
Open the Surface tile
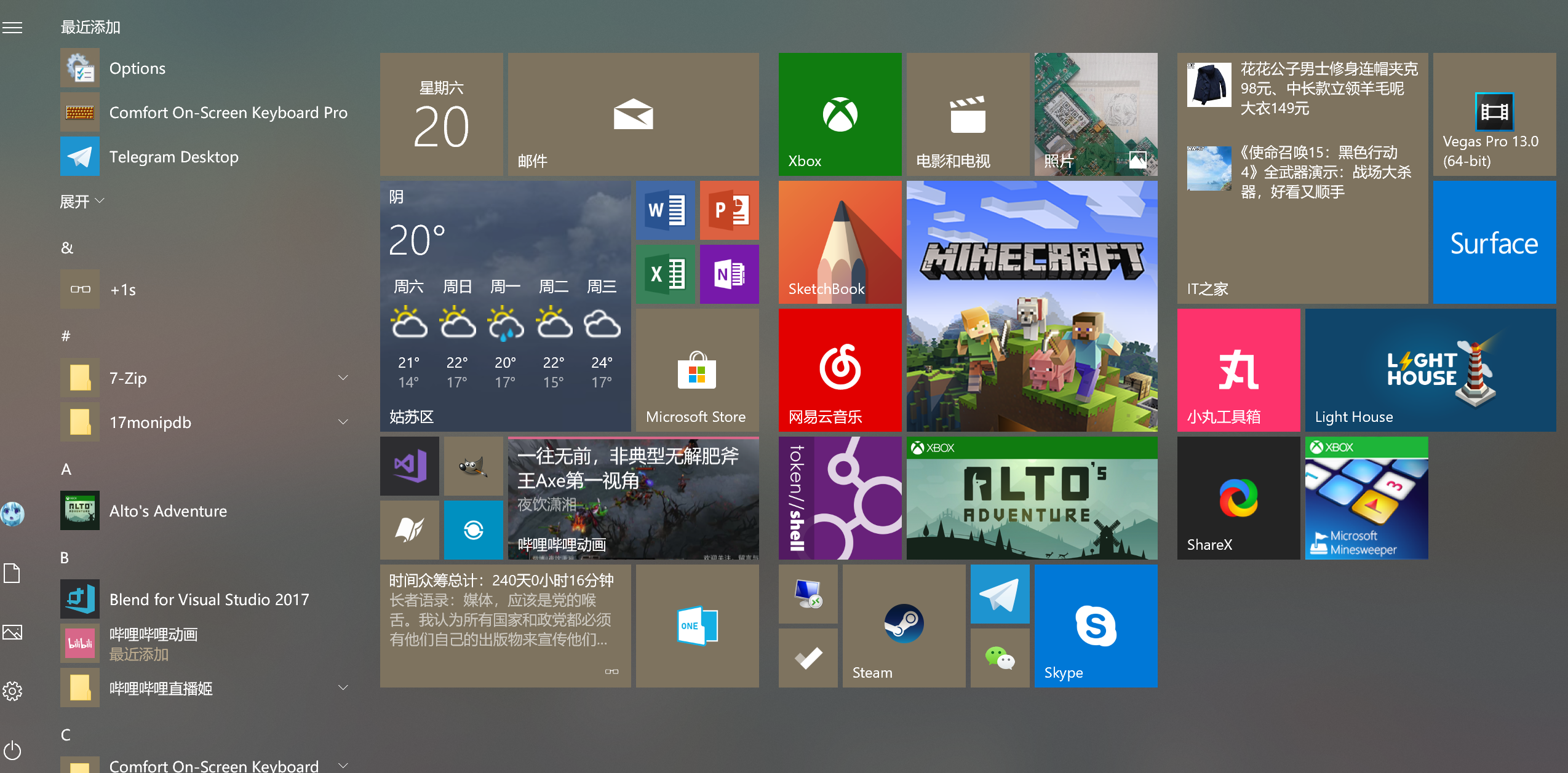point(1494,242)
